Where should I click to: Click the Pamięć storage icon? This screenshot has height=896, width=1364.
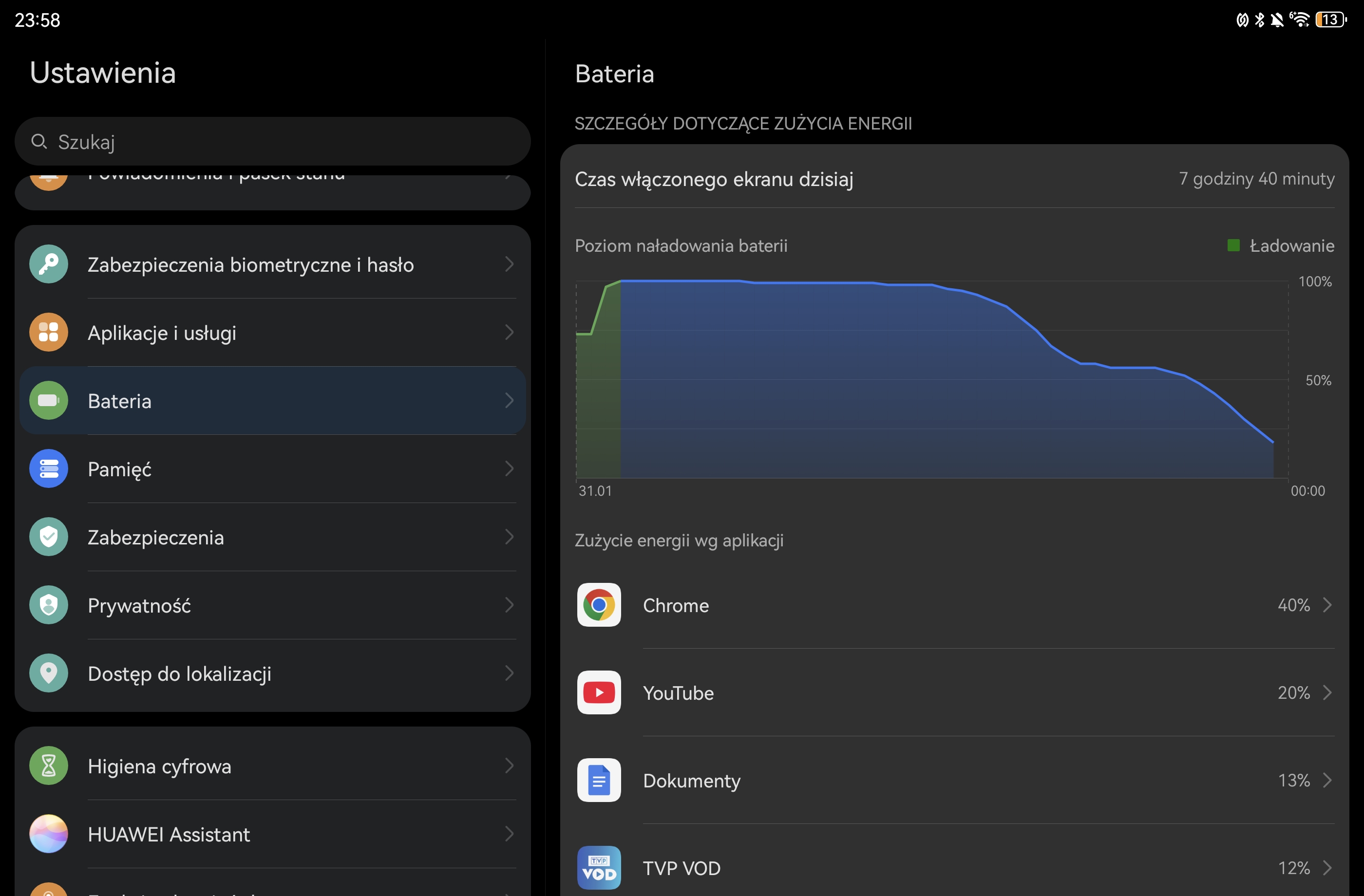click(x=49, y=468)
